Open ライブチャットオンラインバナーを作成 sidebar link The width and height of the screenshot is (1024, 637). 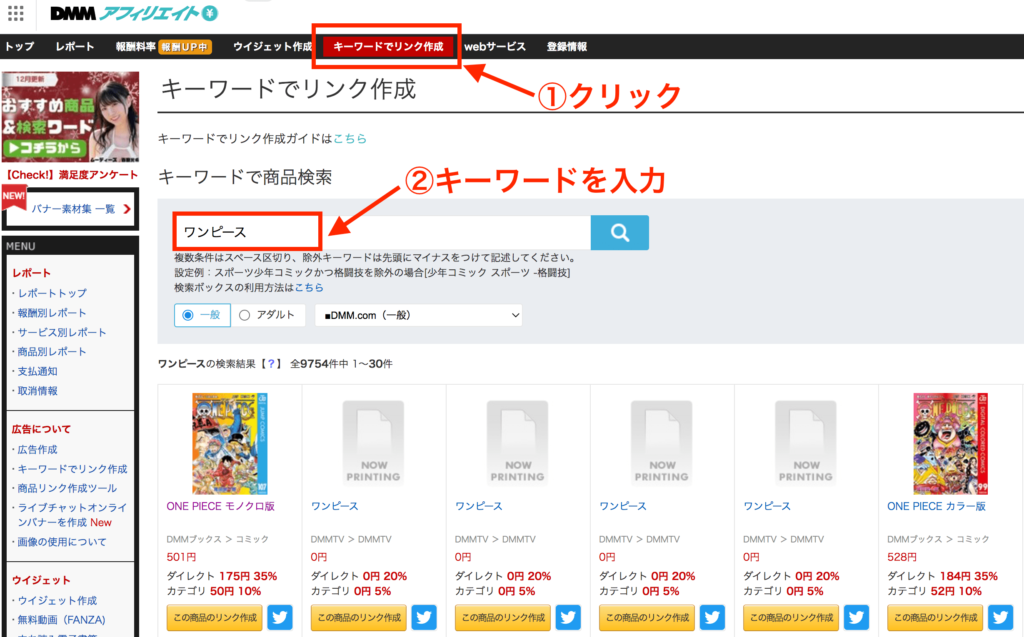(x=72, y=515)
